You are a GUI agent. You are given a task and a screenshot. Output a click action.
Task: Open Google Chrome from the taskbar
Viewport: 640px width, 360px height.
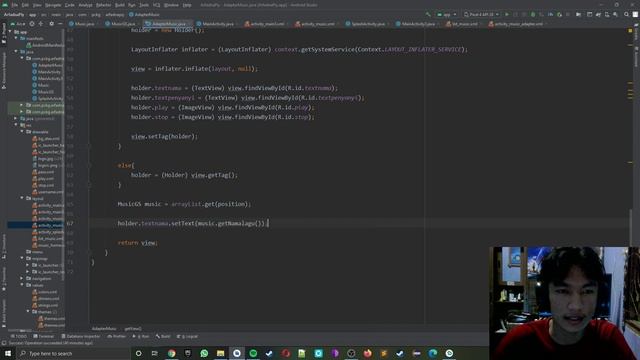tap(171, 353)
